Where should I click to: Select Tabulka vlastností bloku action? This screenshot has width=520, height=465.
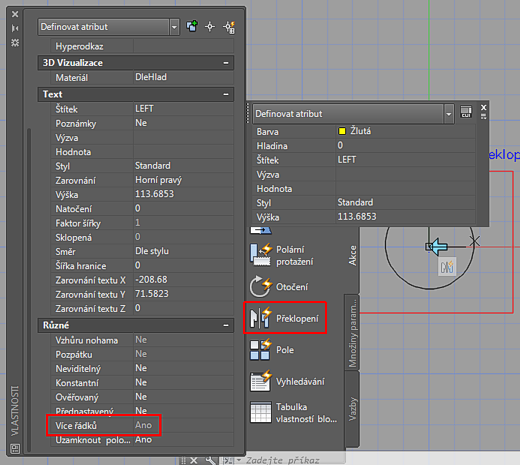(x=294, y=413)
